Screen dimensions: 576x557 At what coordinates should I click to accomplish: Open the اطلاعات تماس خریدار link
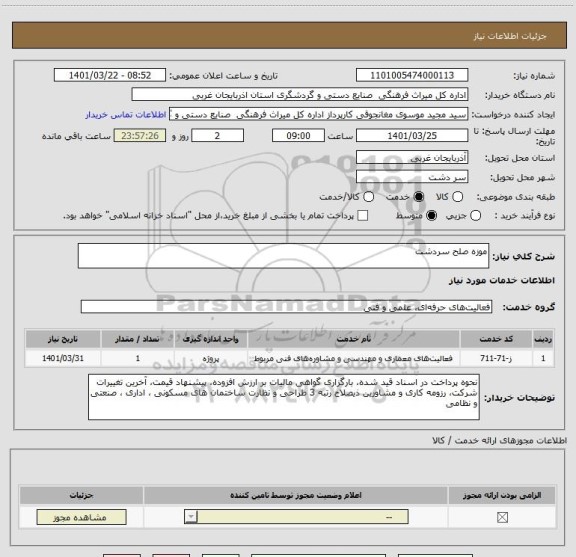pyautogui.click(x=126, y=115)
